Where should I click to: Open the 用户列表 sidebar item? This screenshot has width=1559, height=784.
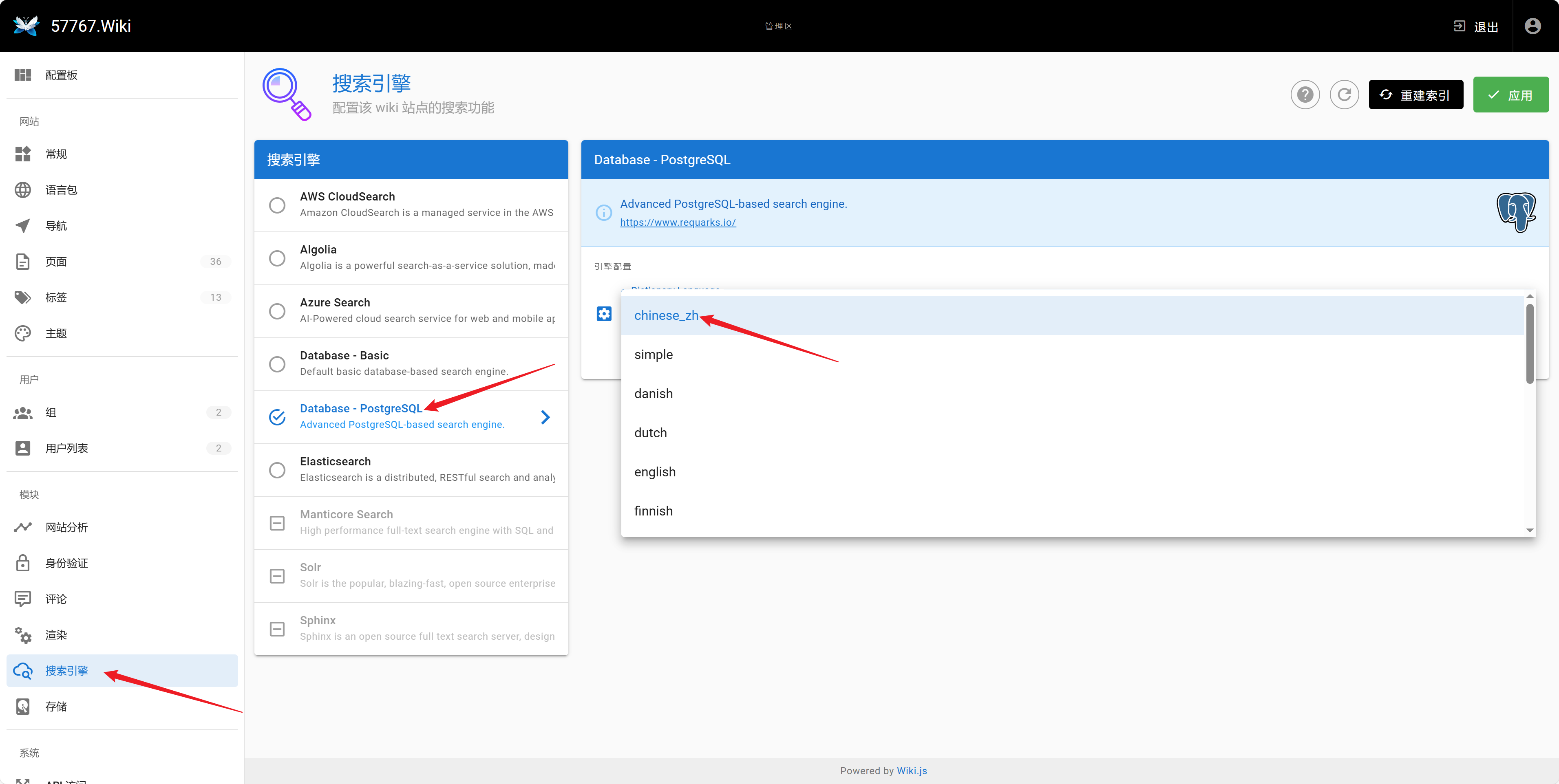(122, 448)
